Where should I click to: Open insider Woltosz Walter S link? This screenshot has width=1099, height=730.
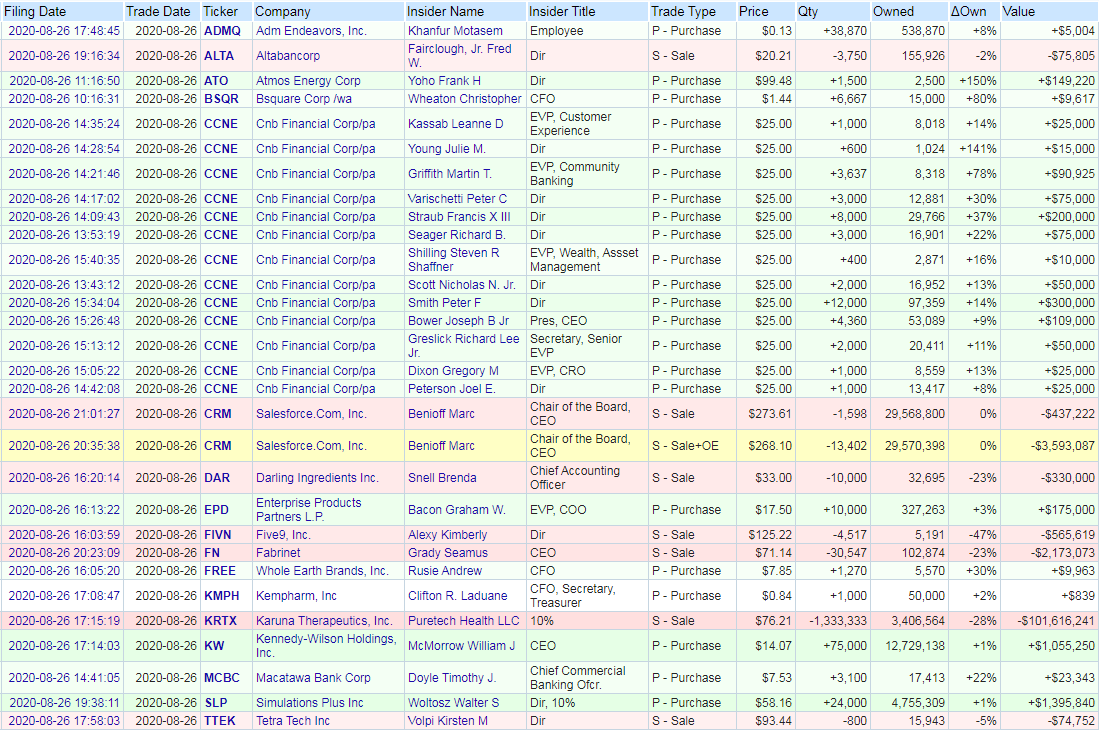click(453, 703)
